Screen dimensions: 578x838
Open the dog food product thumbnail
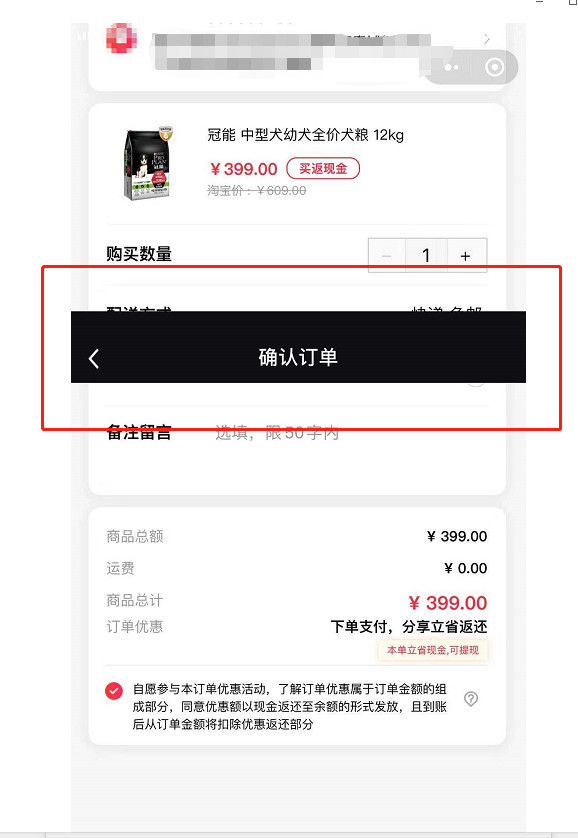tap(147, 163)
